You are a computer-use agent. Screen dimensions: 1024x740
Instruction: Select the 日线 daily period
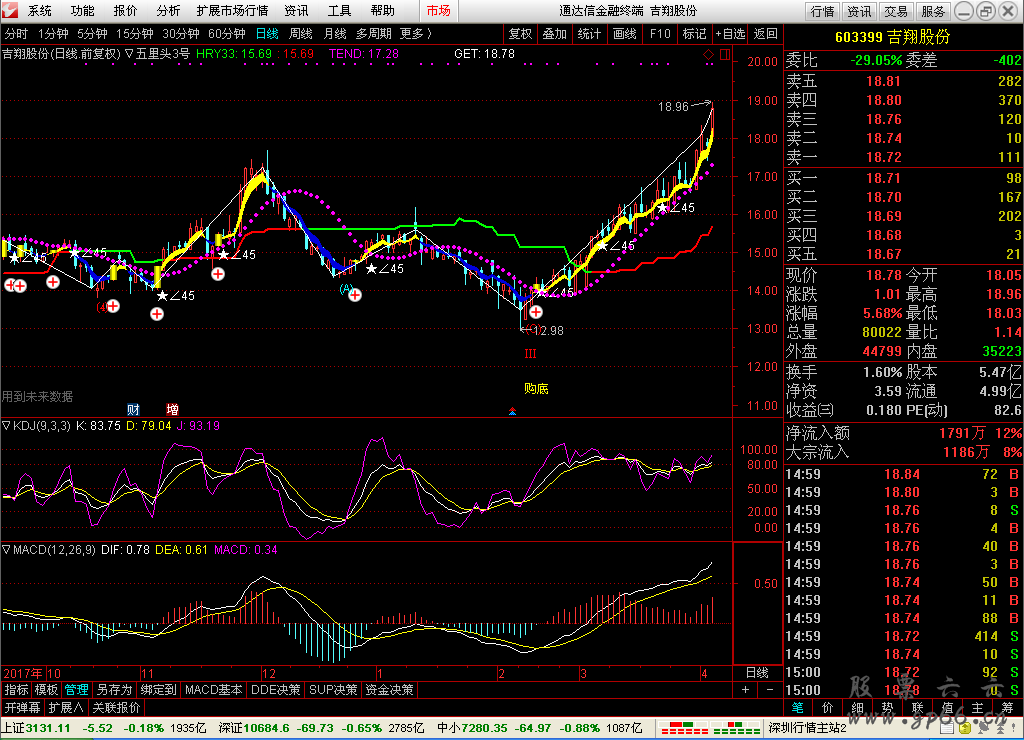(267, 34)
